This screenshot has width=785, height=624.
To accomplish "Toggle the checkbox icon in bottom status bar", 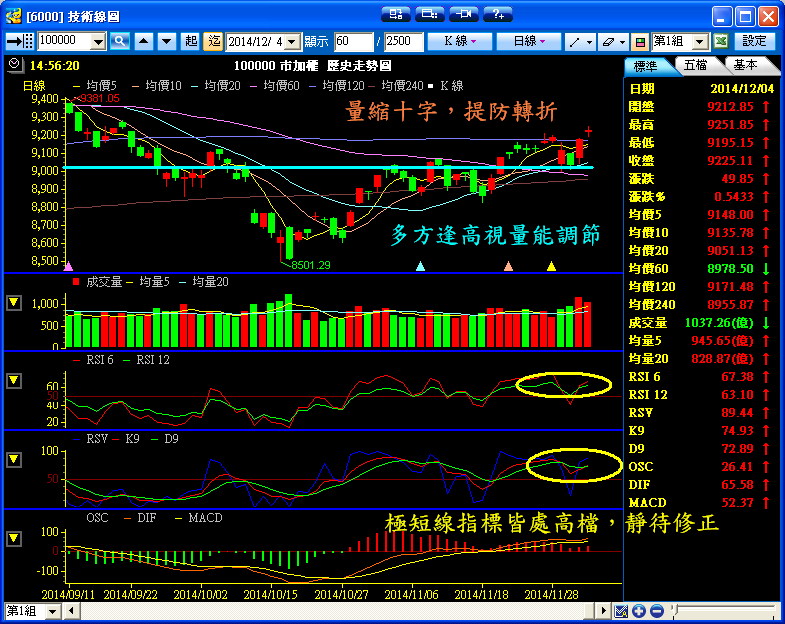I will [x=621, y=611].
